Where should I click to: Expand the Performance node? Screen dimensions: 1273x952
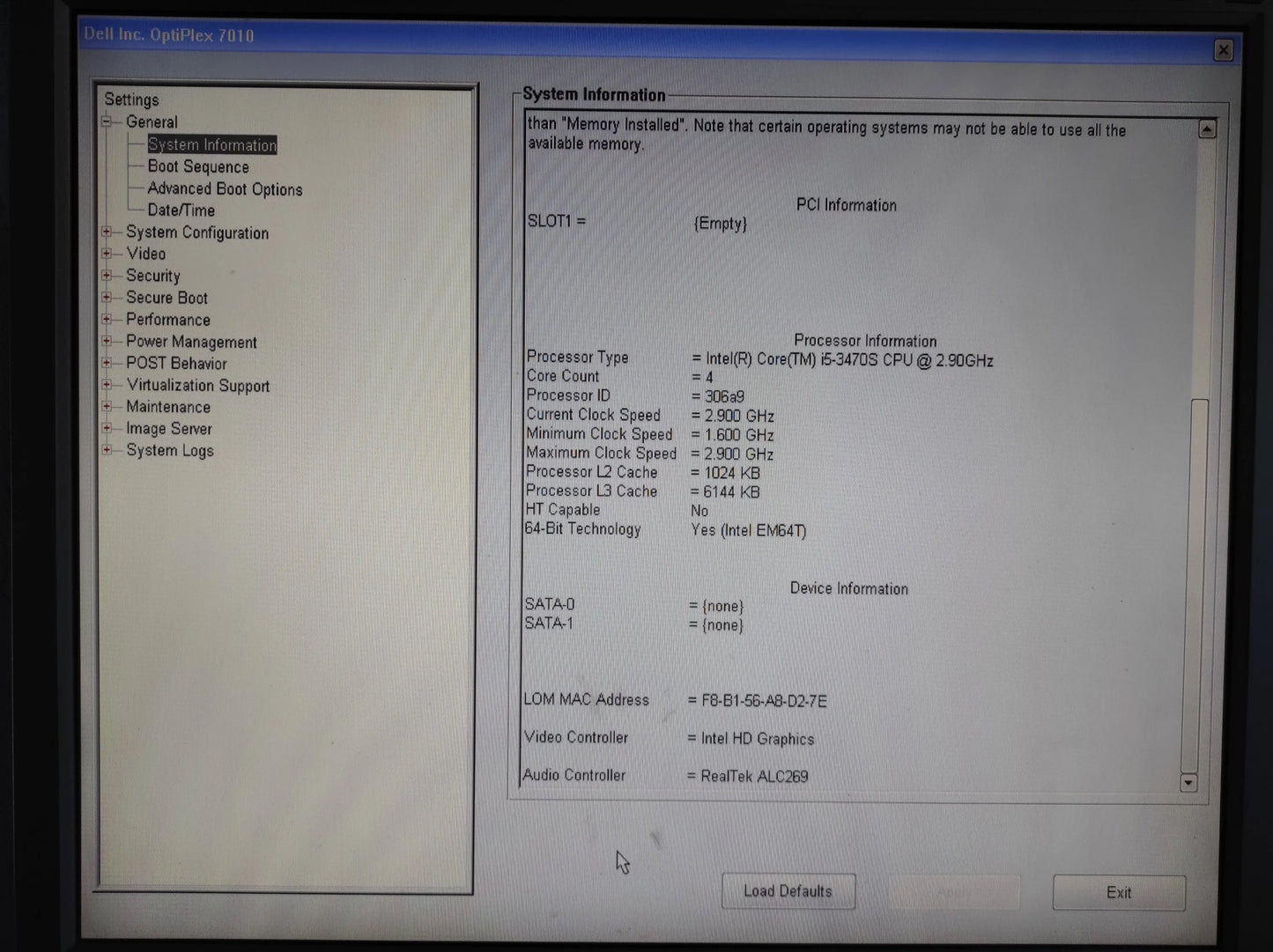point(107,320)
